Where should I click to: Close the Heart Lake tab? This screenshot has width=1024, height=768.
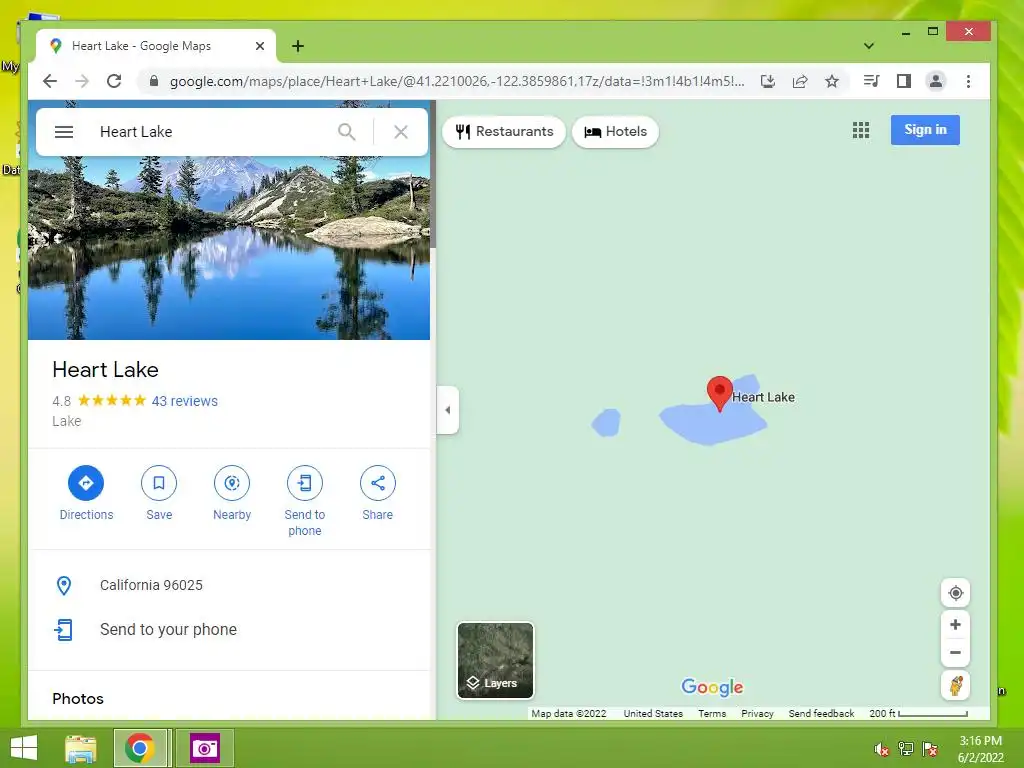[x=260, y=46]
